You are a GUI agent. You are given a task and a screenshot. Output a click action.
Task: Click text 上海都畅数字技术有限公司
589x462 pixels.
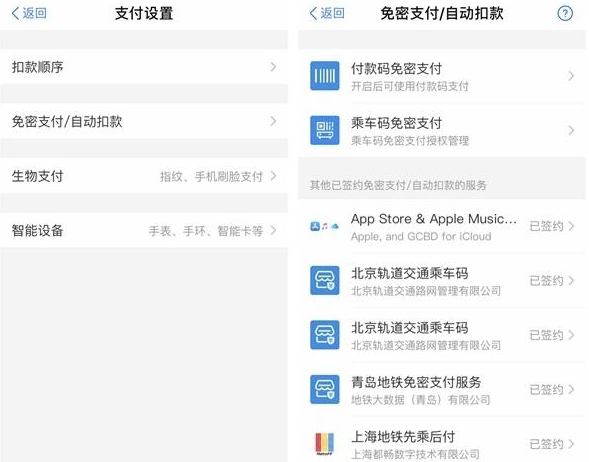click(415, 454)
